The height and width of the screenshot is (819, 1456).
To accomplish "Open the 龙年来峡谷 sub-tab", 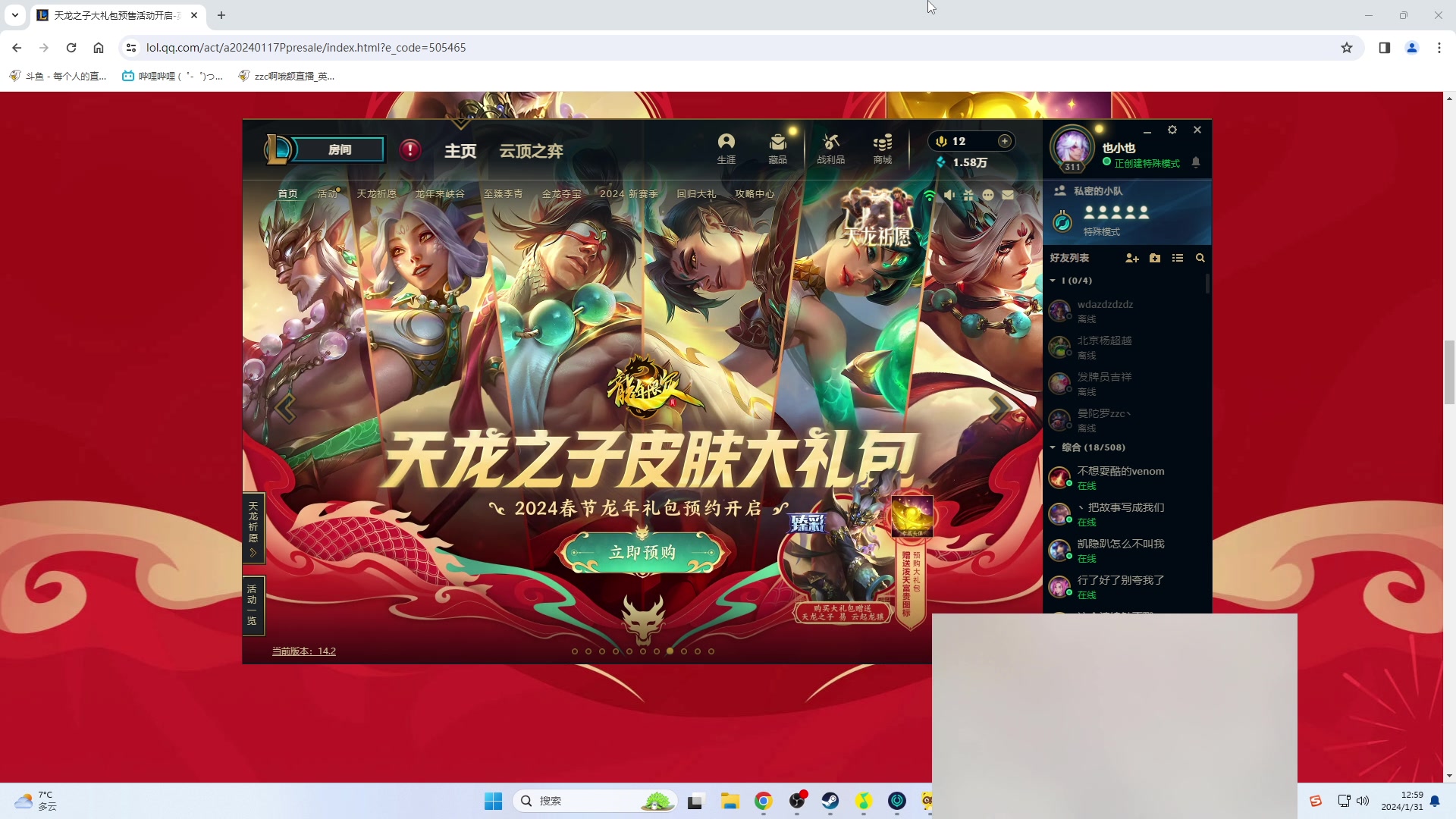I will pyautogui.click(x=440, y=194).
